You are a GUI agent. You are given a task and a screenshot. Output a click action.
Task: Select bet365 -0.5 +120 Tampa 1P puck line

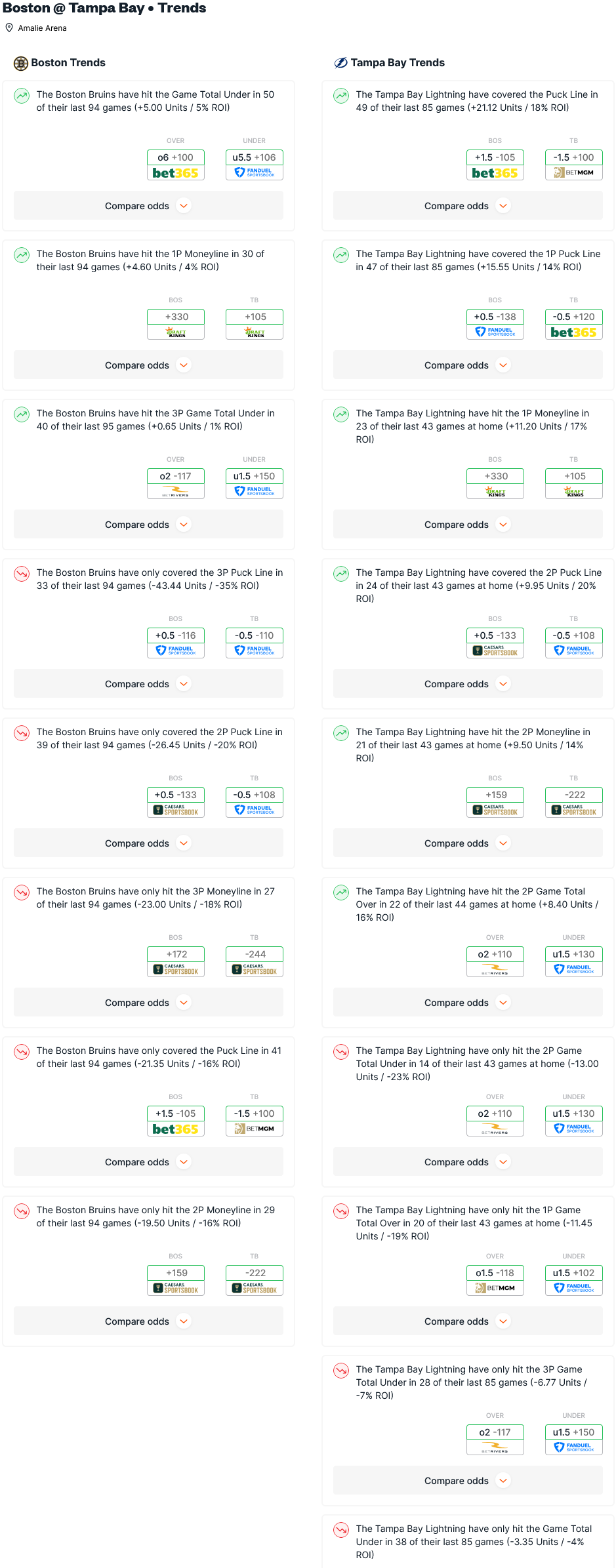click(x=574, y=324)
